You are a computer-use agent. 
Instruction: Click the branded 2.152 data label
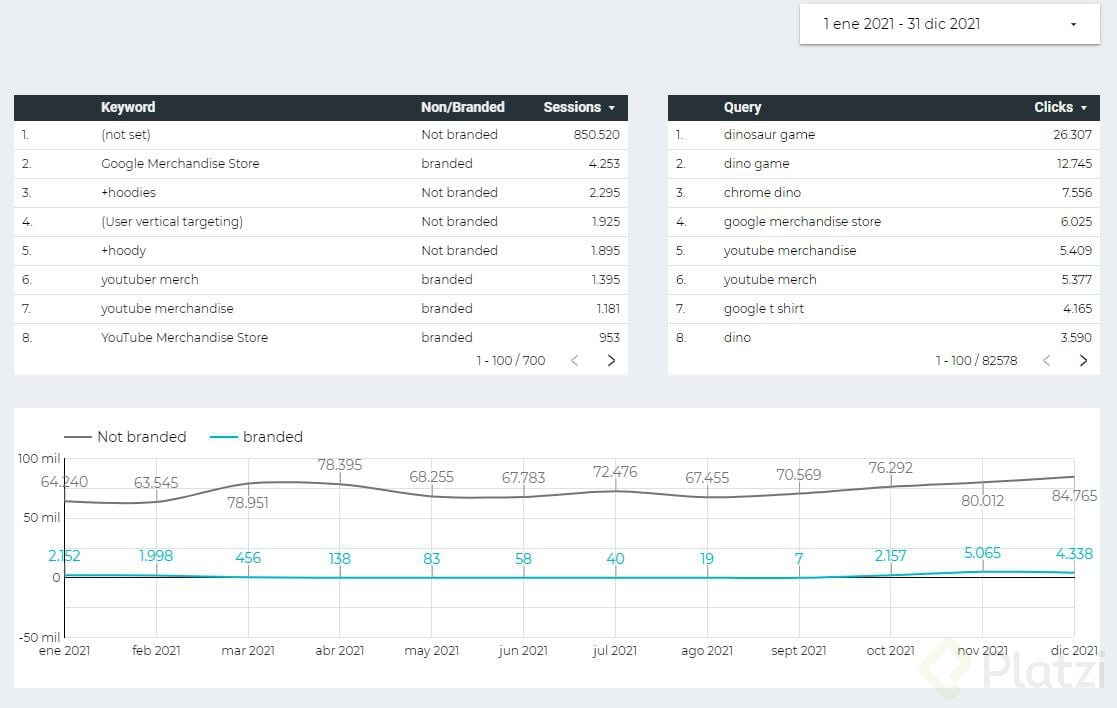64,556
